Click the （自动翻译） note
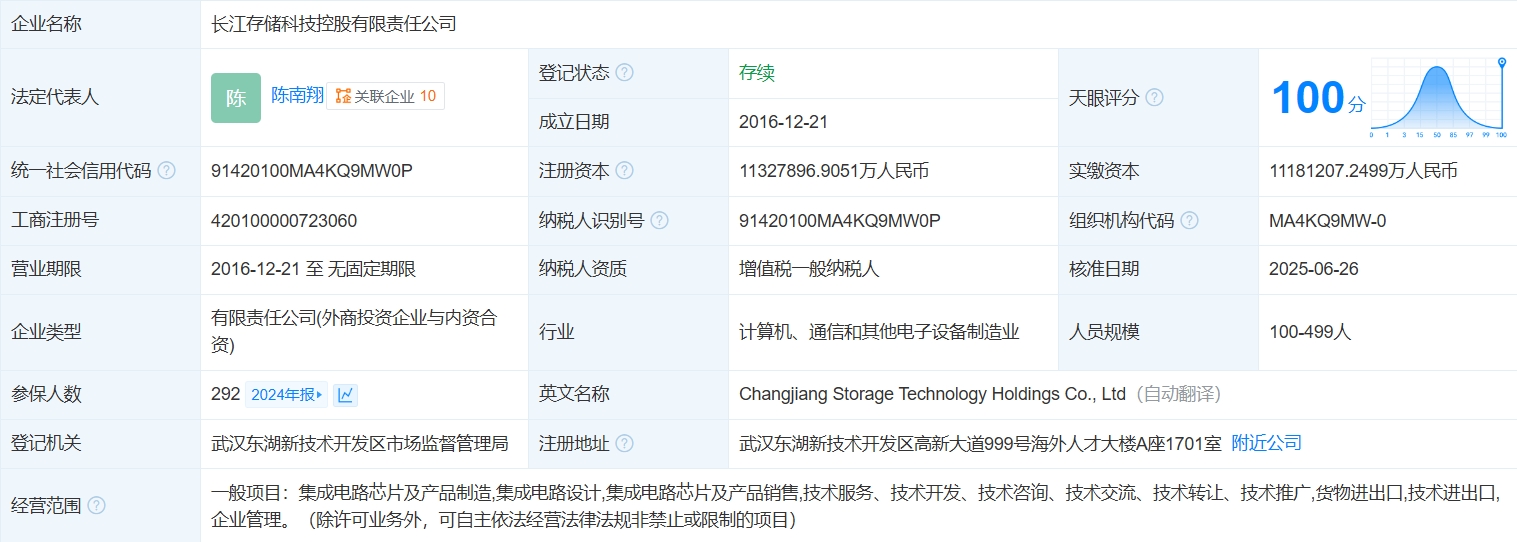Viewport: 1517px width, 542px height. tap(1177, 394)
